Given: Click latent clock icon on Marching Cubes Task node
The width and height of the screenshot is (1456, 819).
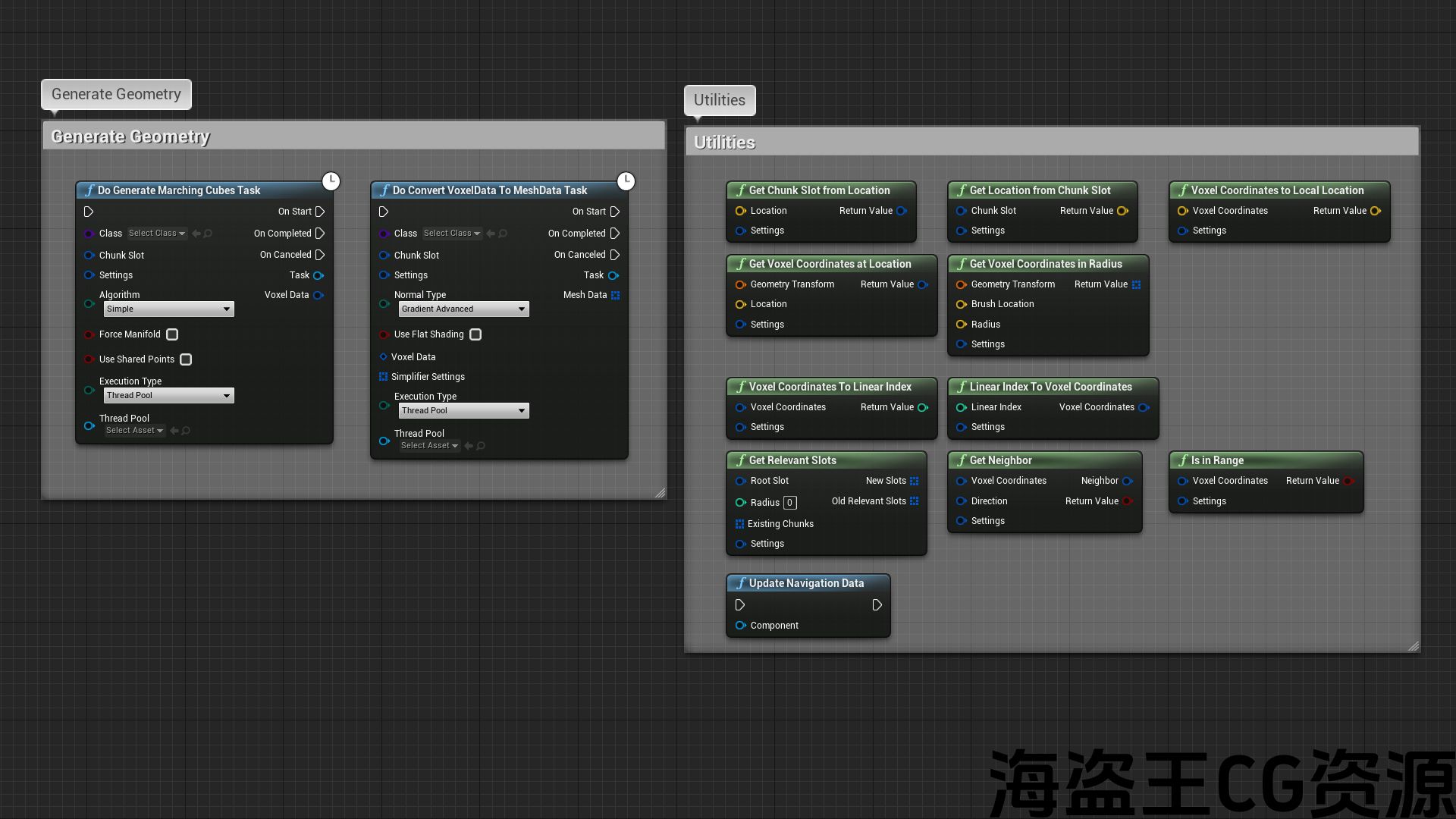Looking at the screenshot, I should (331, 181).
